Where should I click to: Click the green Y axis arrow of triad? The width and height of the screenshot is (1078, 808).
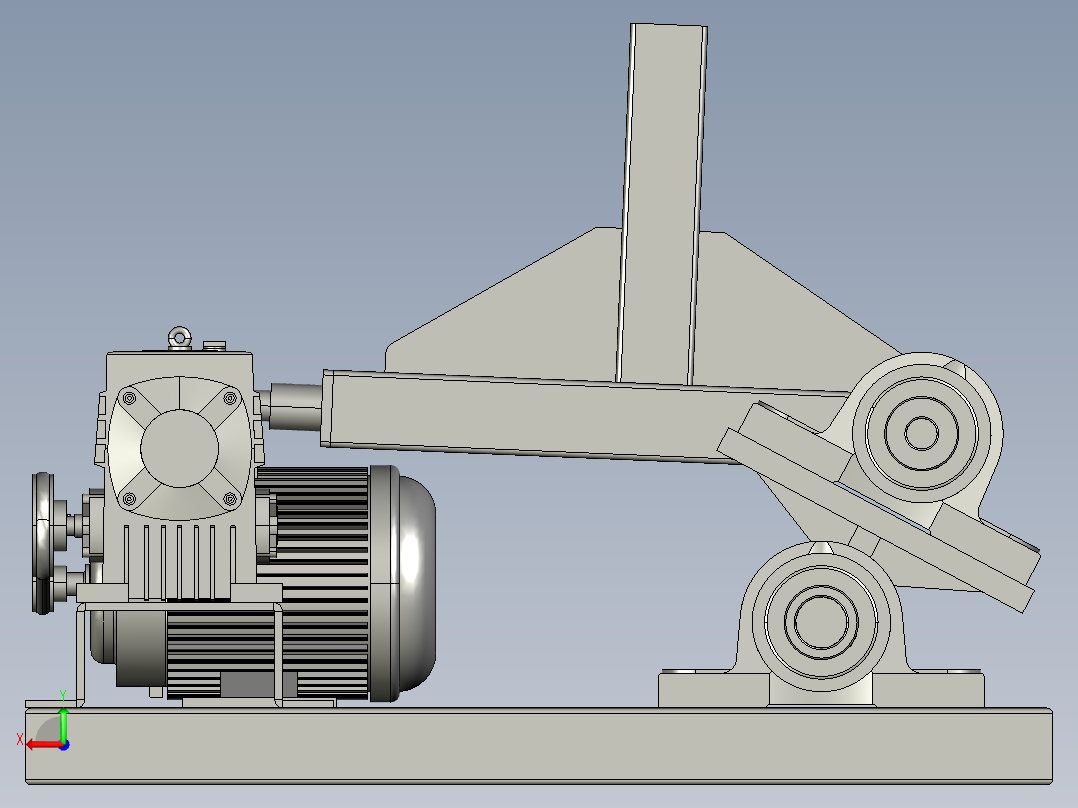click(63, 724)
